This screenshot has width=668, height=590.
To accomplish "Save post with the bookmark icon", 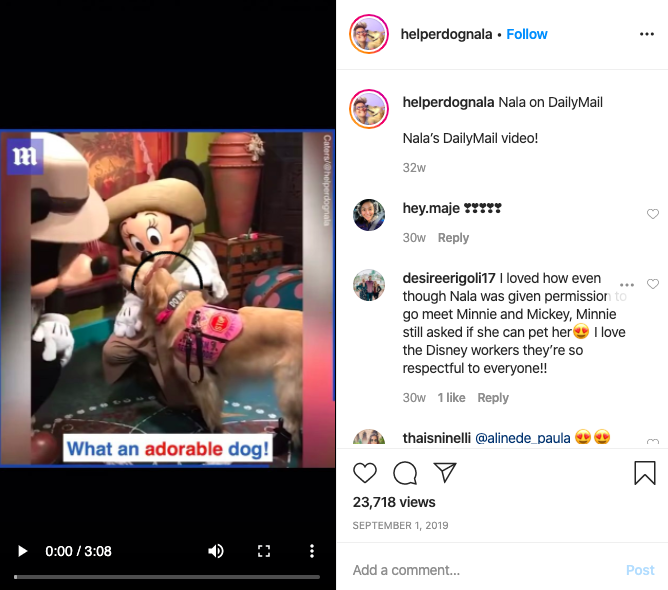I will click(645, 473).
